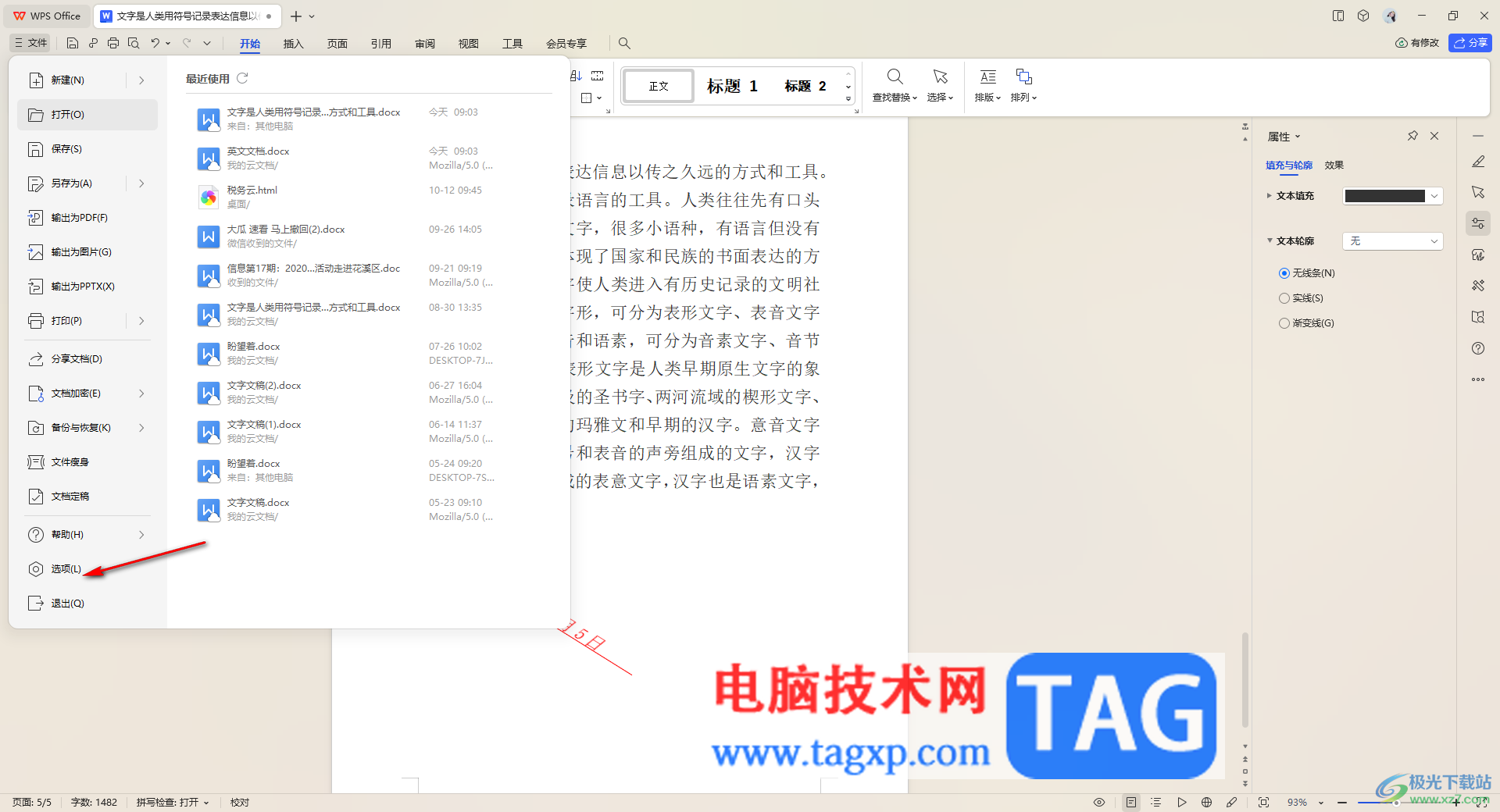Click the properties sliders icon in right sidebar
1500x812 pixels.
click(1478, 223)
